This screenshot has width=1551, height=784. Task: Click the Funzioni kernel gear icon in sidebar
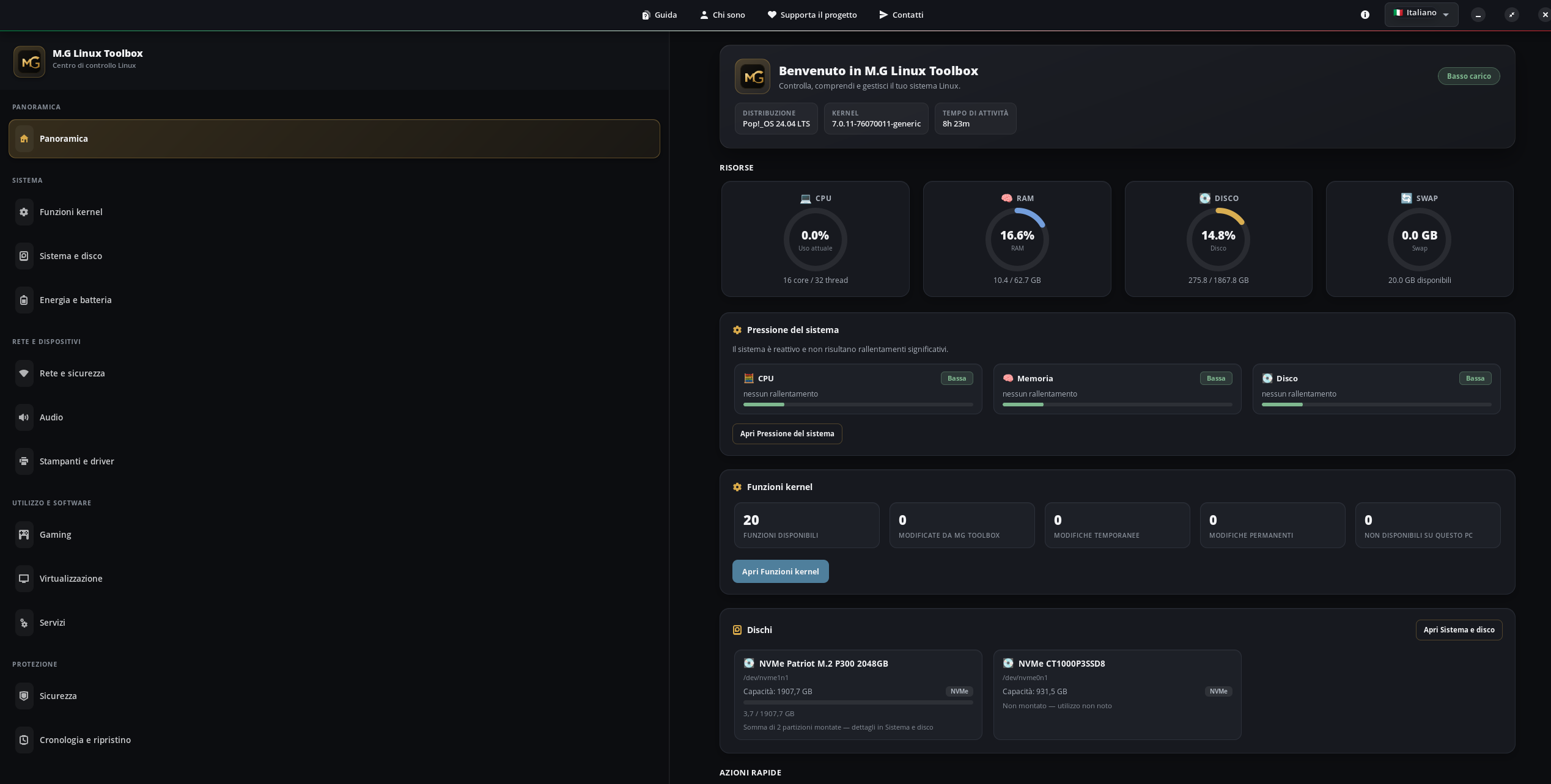pyautogui.click(x=24, y=212)
